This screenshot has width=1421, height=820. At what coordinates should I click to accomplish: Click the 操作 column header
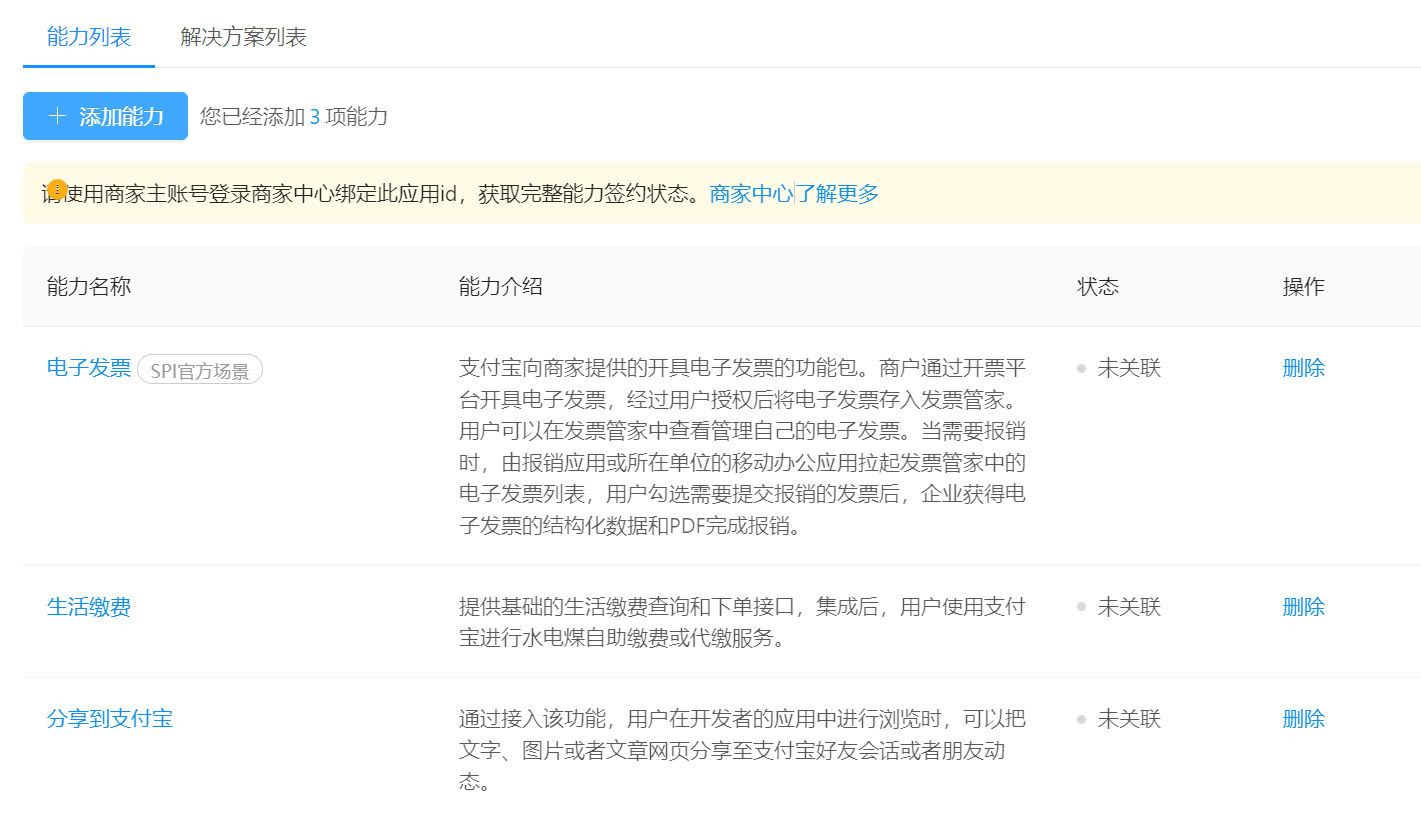[x=1303, y=286]
